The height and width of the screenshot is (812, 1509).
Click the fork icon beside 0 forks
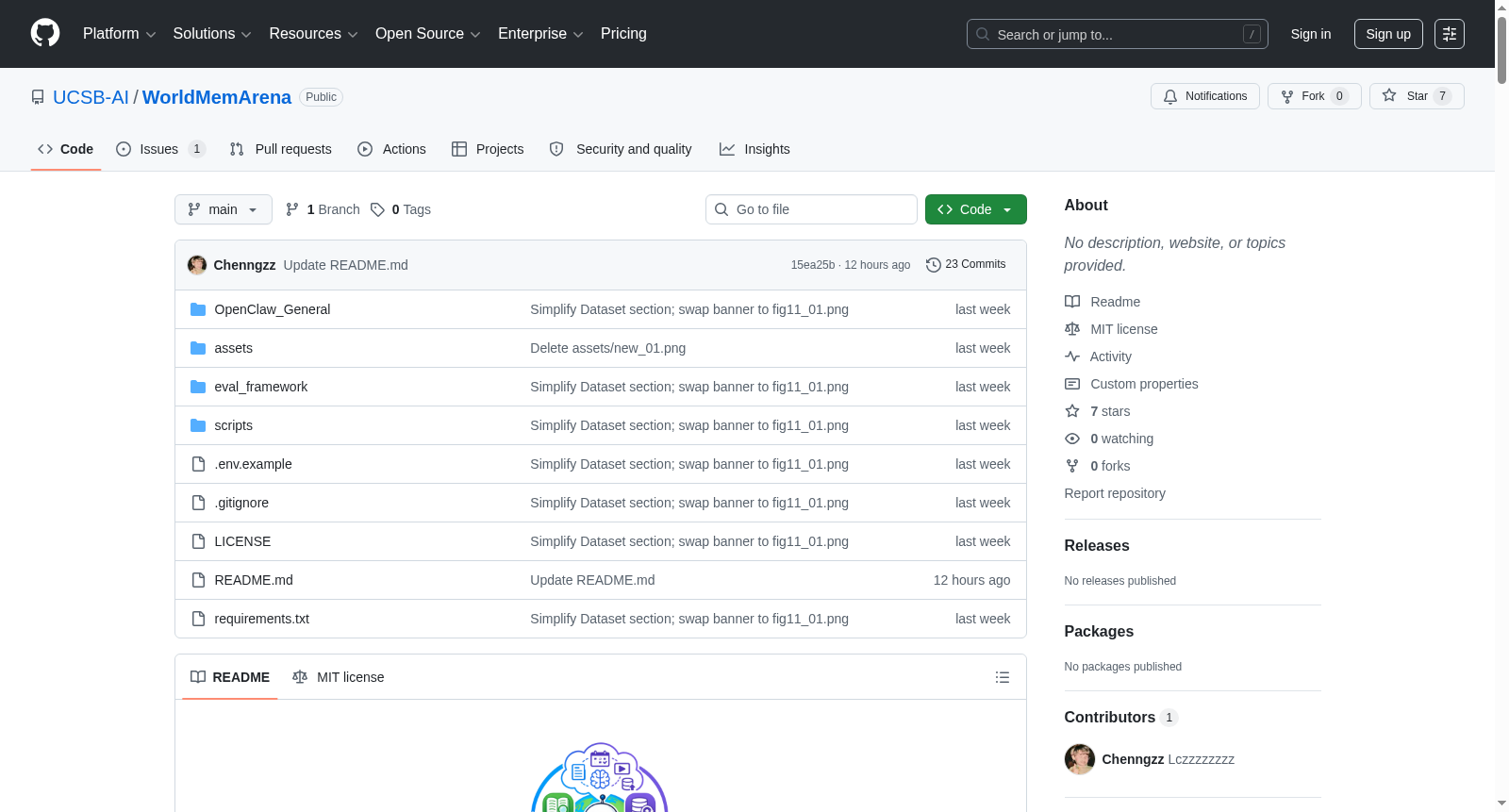[x=1072, y=466]
